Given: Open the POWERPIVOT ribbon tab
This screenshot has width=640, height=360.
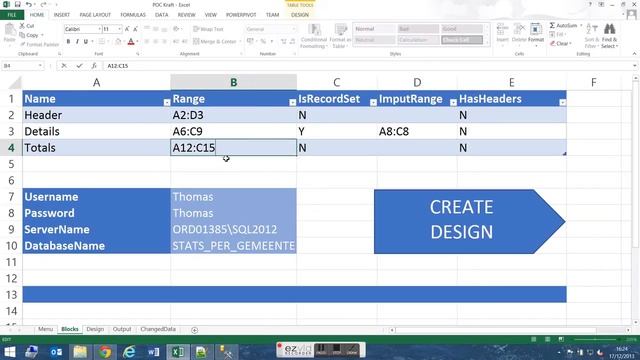Looking at the screenshot, I should tap(241, 15).
